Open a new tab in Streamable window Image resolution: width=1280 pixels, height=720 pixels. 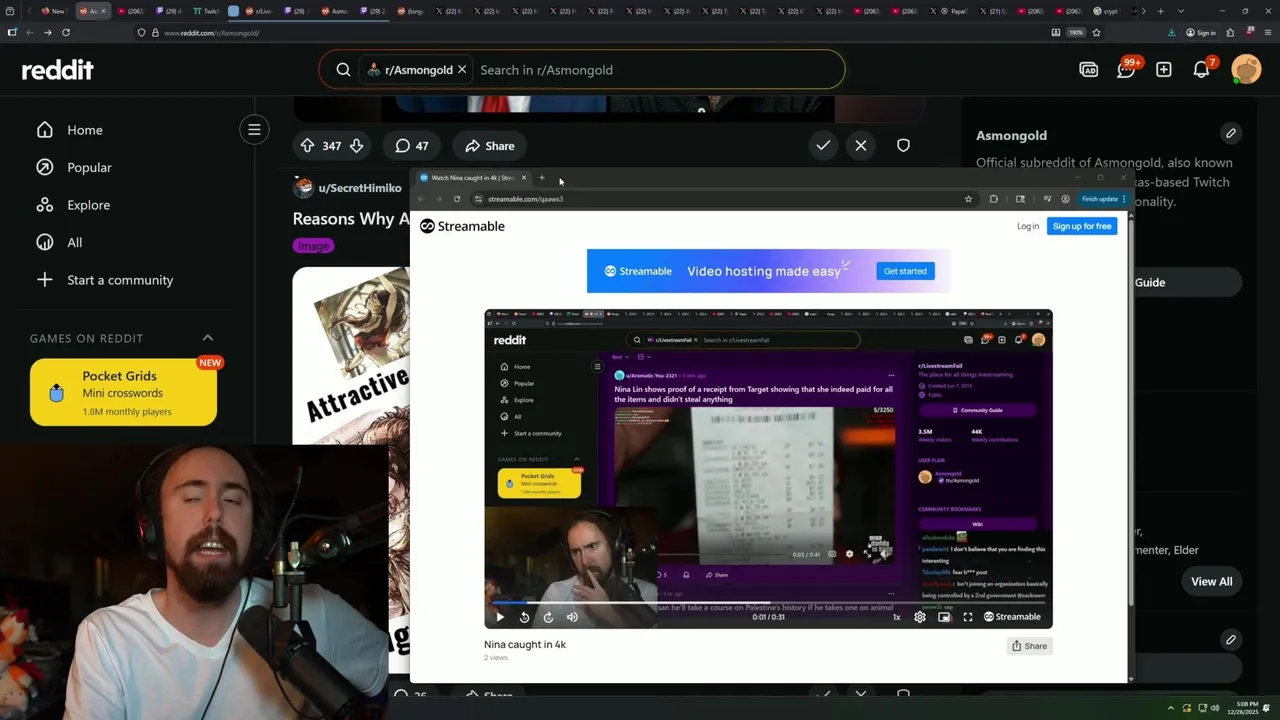coord(542,178)
